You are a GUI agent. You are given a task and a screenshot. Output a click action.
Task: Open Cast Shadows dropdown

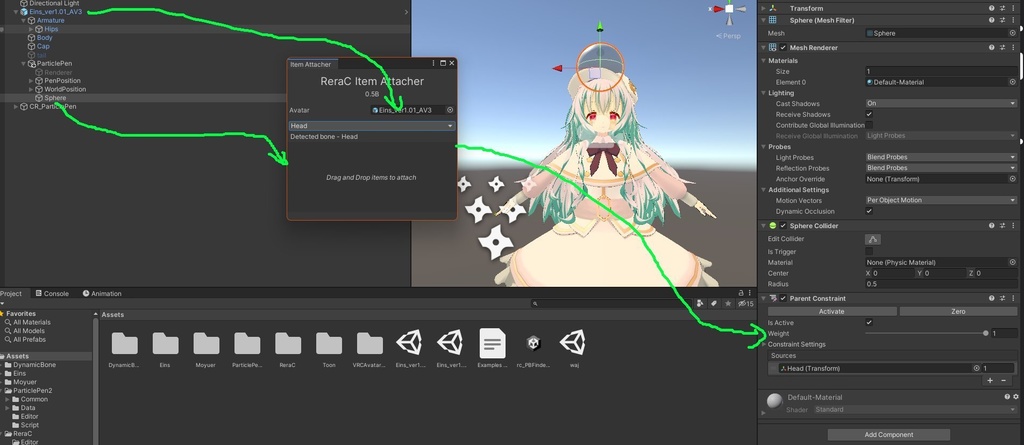coord(941,103)
